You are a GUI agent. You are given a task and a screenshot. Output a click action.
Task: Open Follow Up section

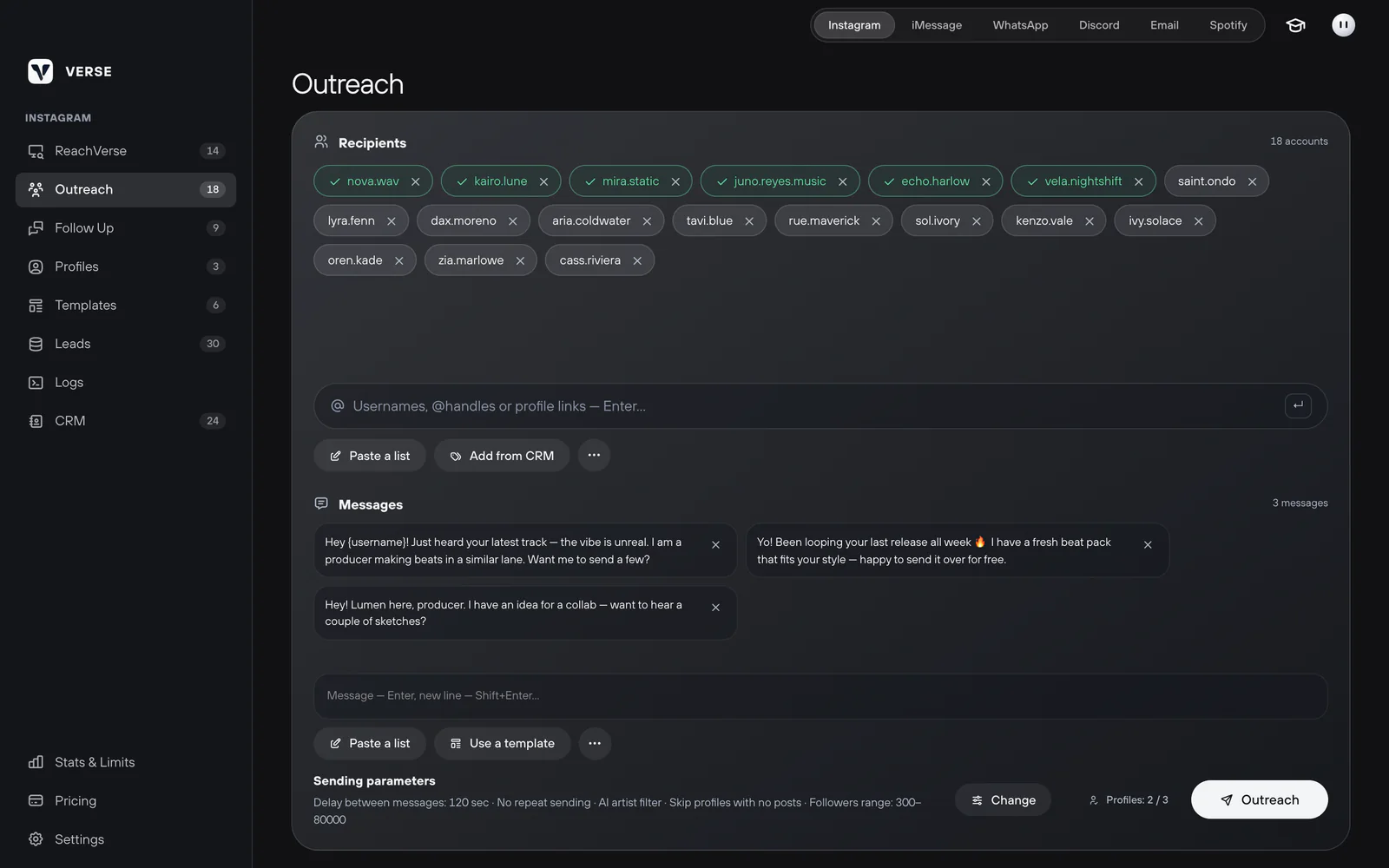[x=126, y=228]
